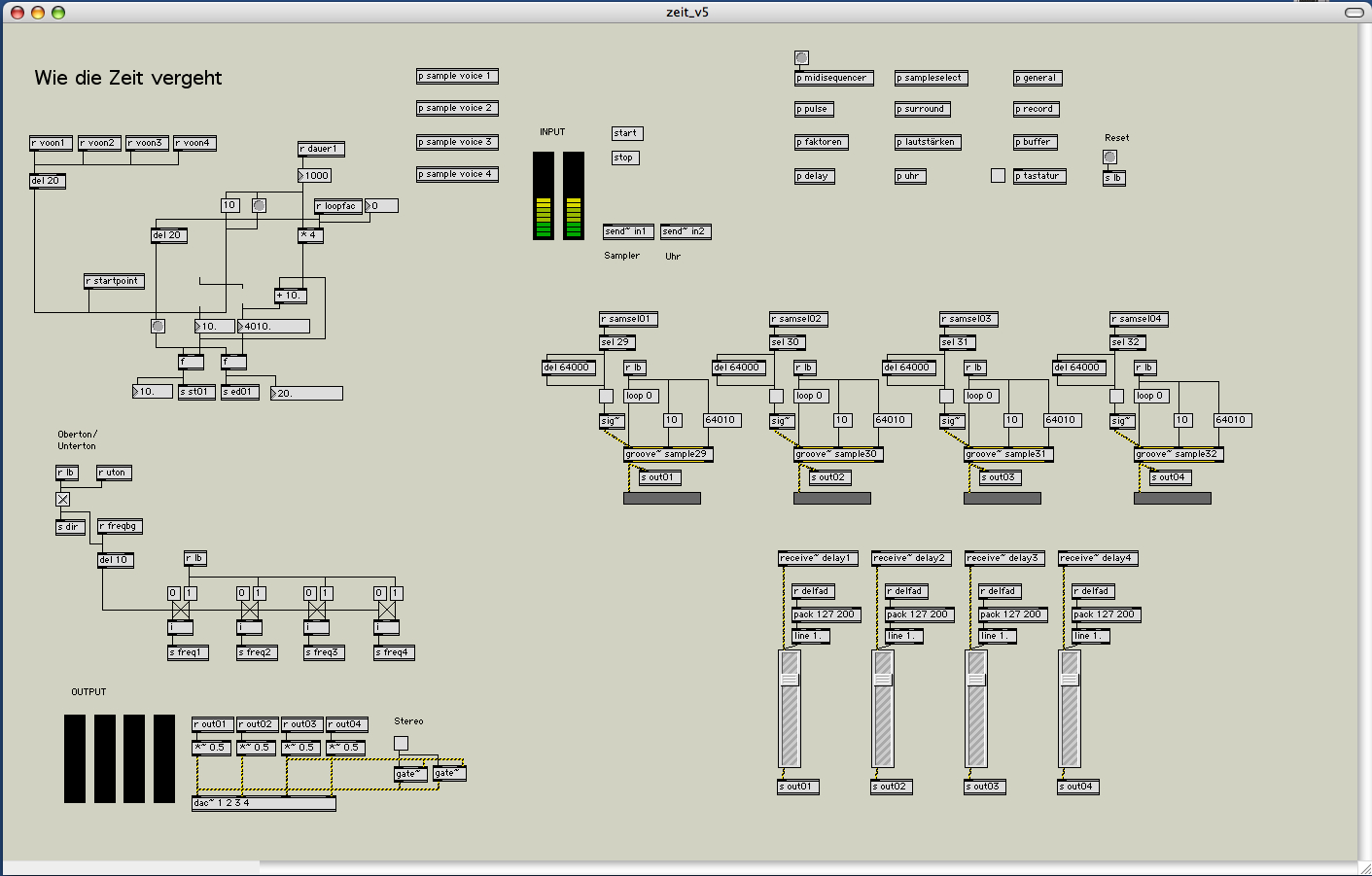Open the p sample voice 4 subpatch
Image resolution: width=1372 pixels, height=876 pixels.
click(457, 174)
